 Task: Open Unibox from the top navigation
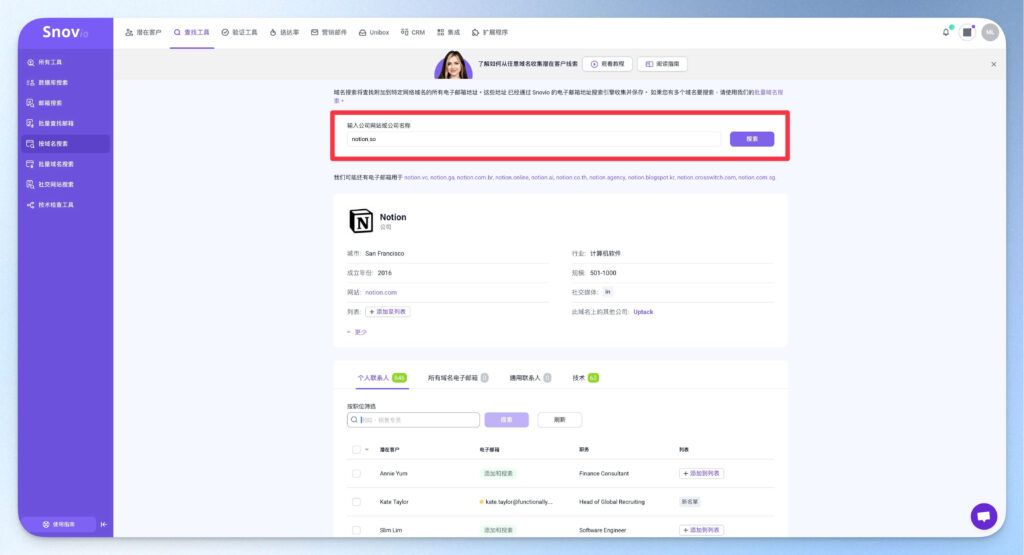[x=374, y=32]
